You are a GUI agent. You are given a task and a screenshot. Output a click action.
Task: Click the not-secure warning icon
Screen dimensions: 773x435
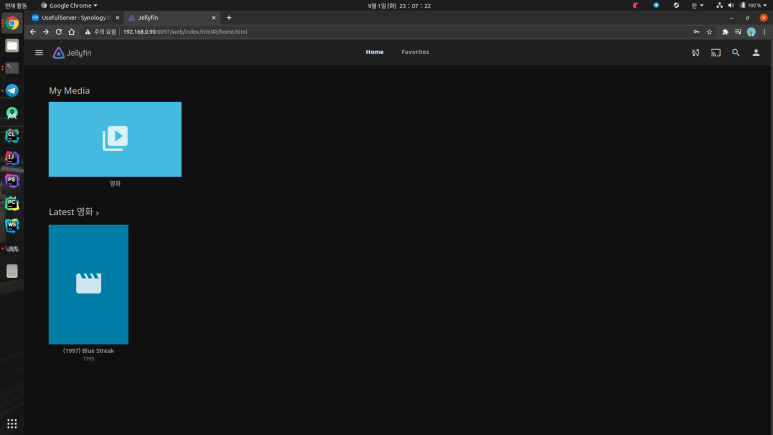87,32
